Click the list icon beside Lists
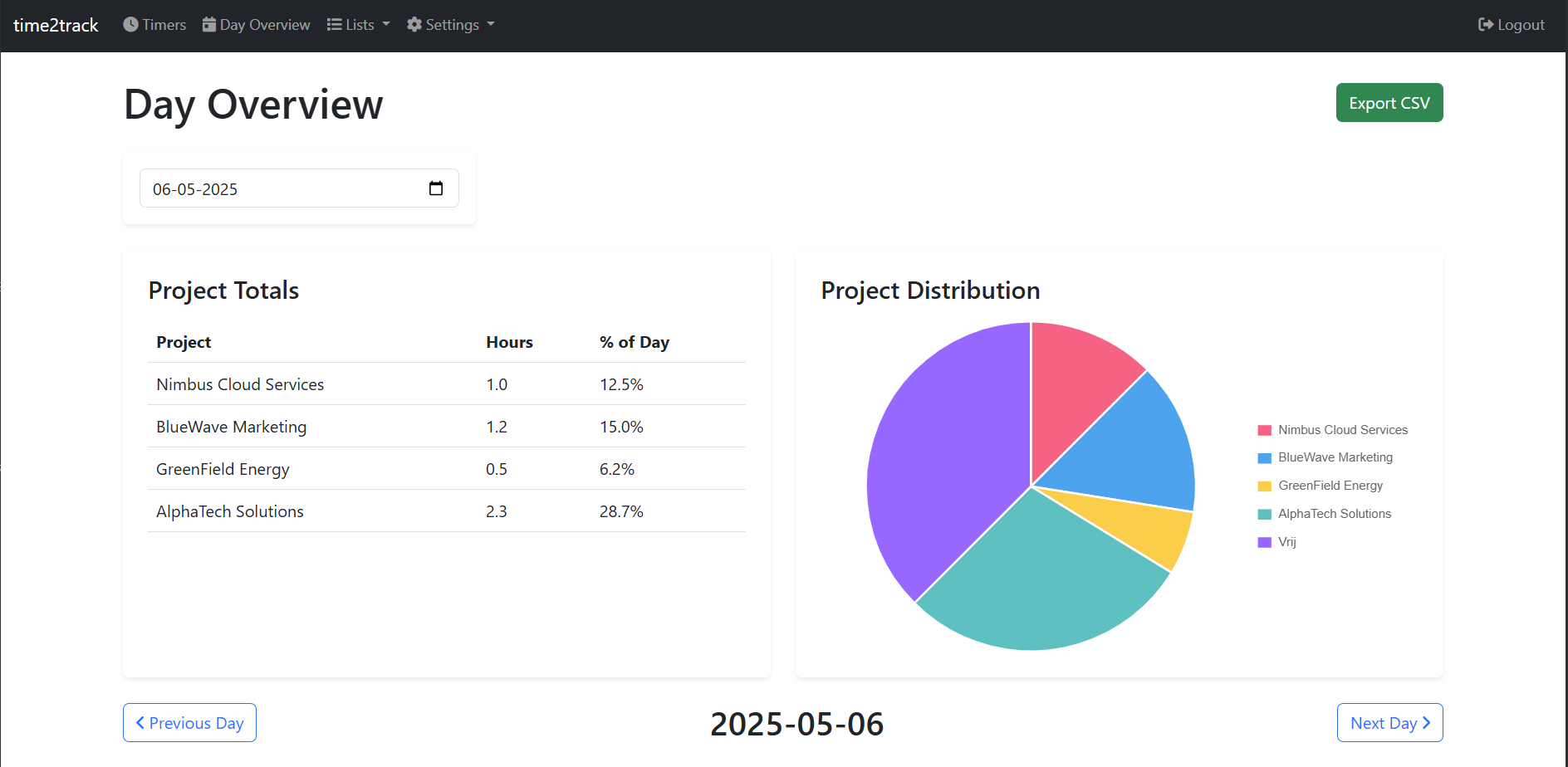Screen dimensions: 1568x767 coord(334,24)
